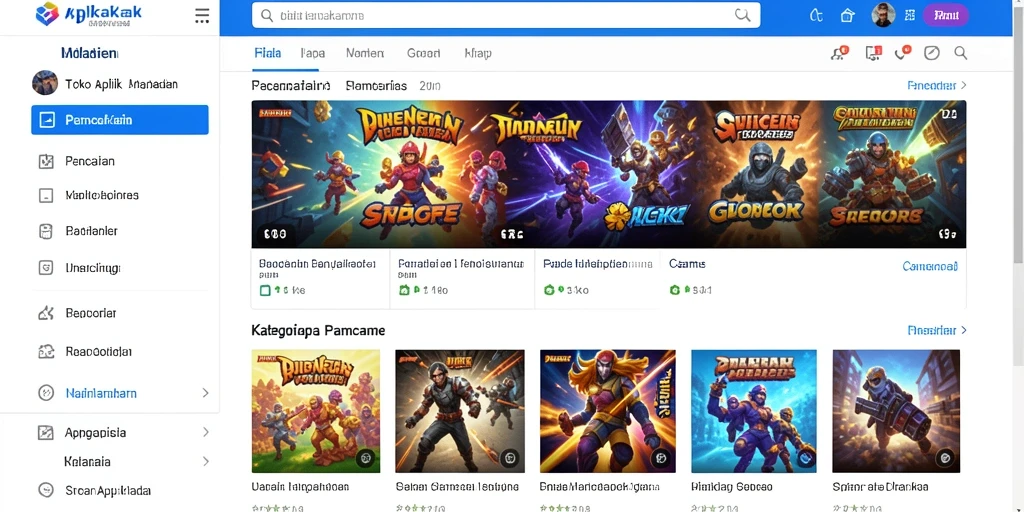Screen dimensions: 1024x512
Task: Open Pencaian in the sidebar
Action: [77, 161]
